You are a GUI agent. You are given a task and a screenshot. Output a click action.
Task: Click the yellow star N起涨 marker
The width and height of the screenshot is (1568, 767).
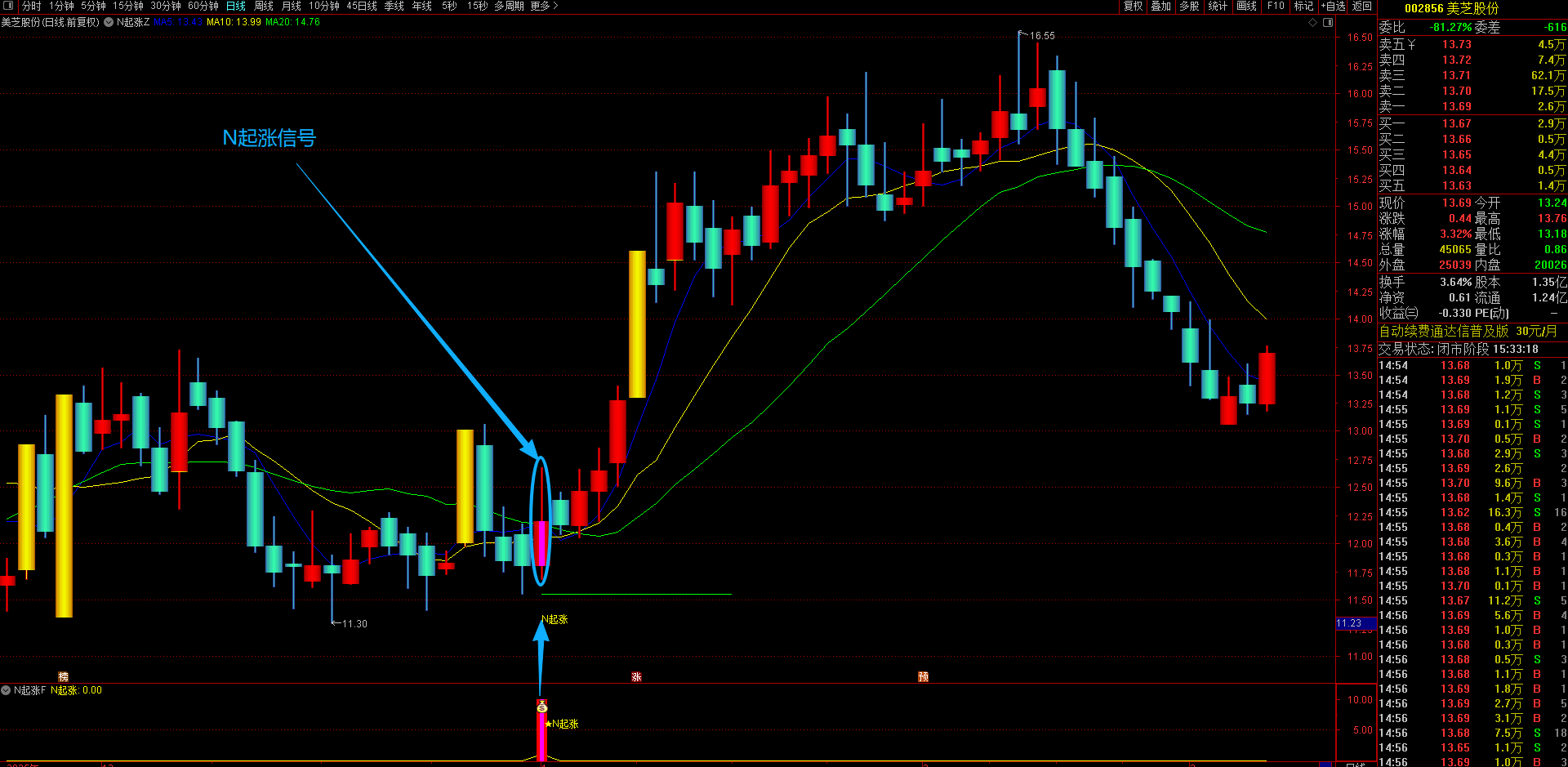pos(548,724)
